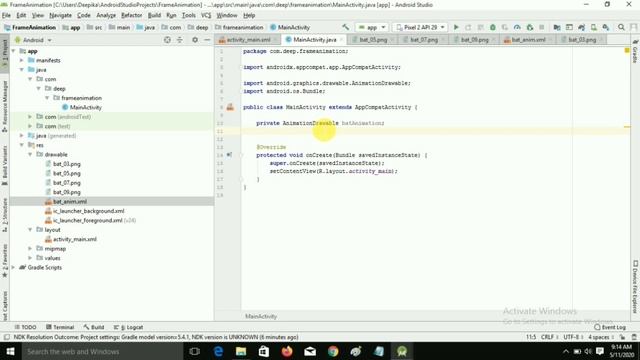Expand Gradle Scripts node
Image resolution: width=640 pixels, height=360 pixels.
coord(14,267)
